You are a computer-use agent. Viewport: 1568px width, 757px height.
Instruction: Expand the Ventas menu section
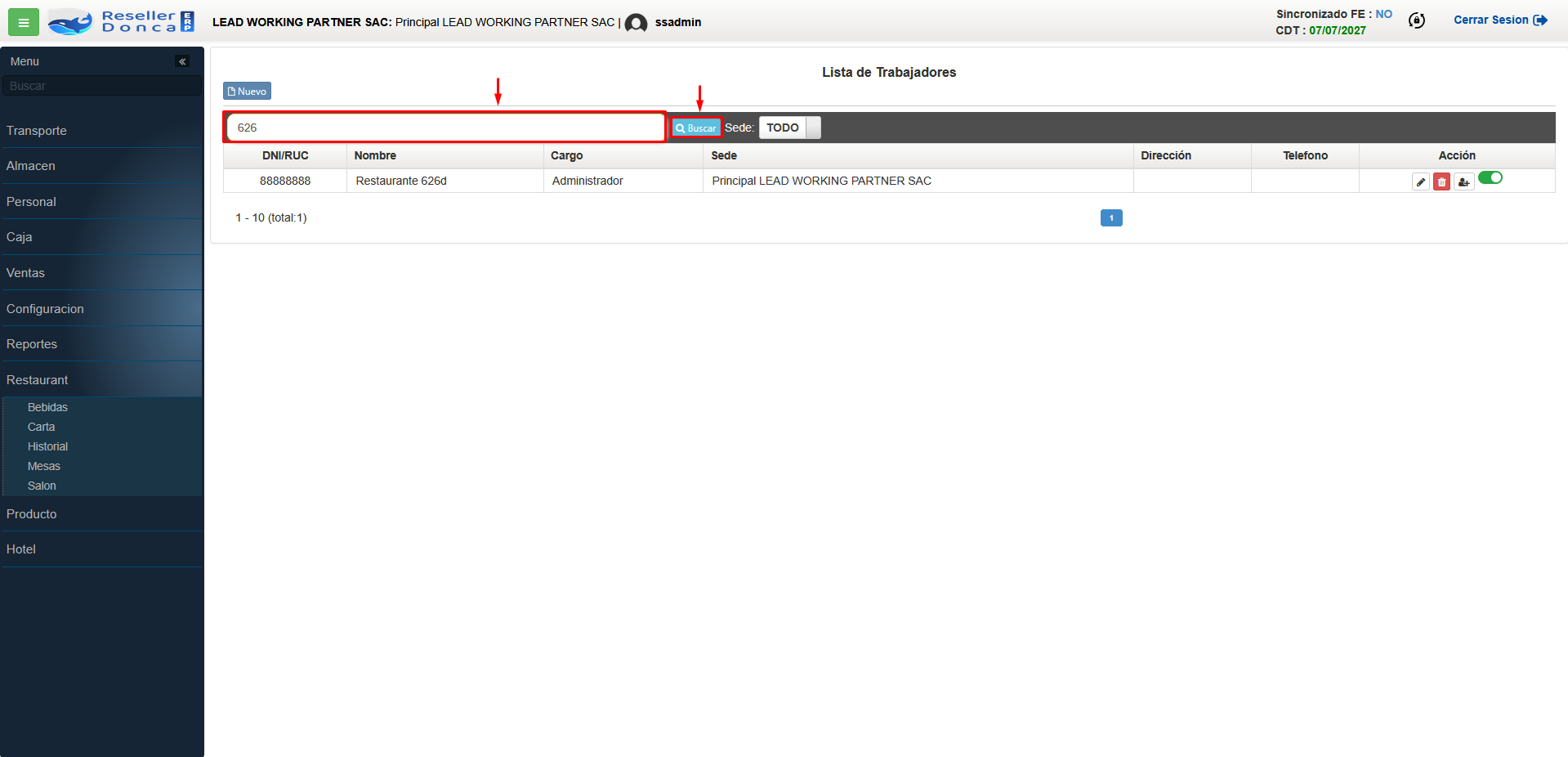pos(25,273)
